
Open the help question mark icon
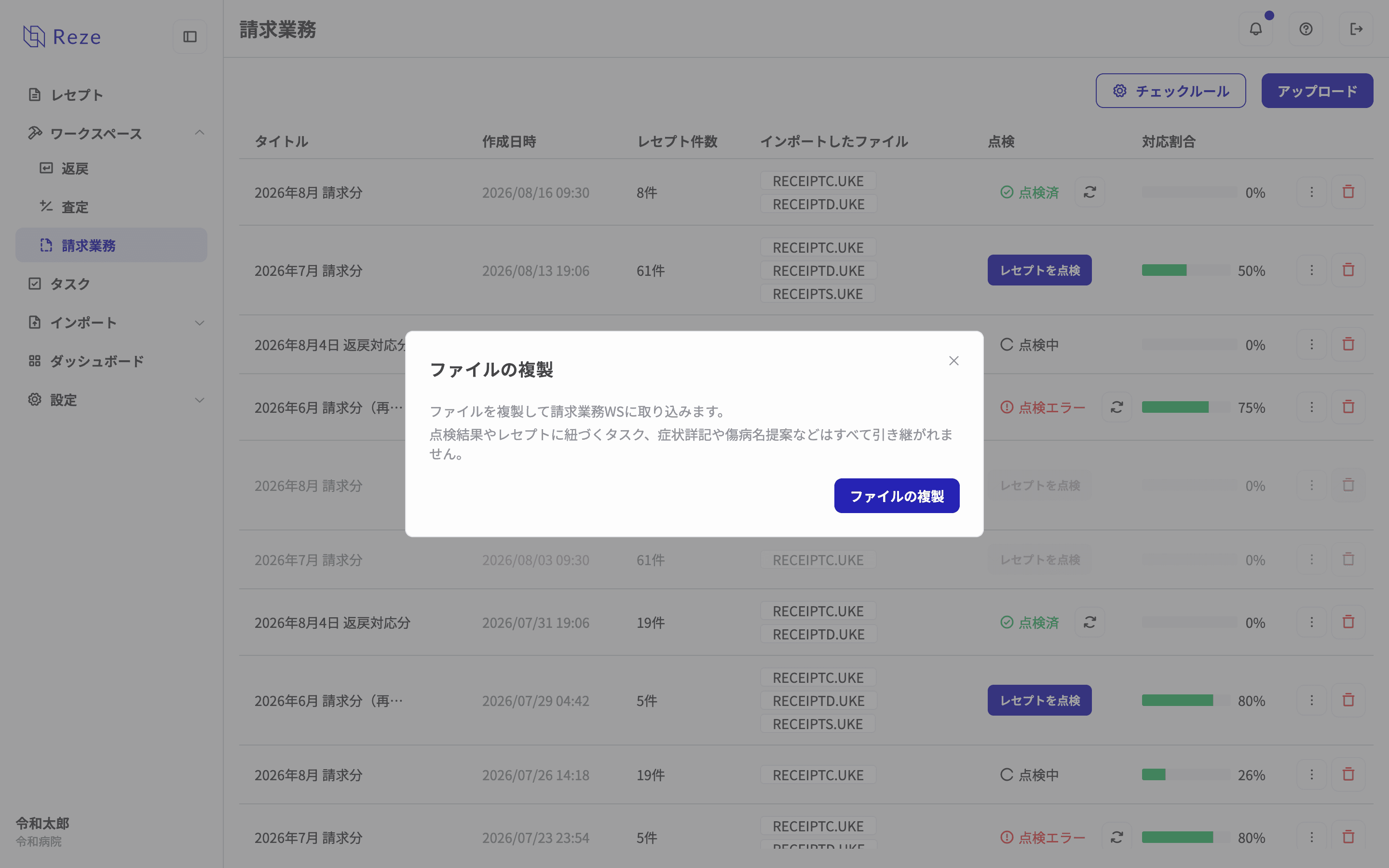pyautogui.click(x=1306, y=29)
